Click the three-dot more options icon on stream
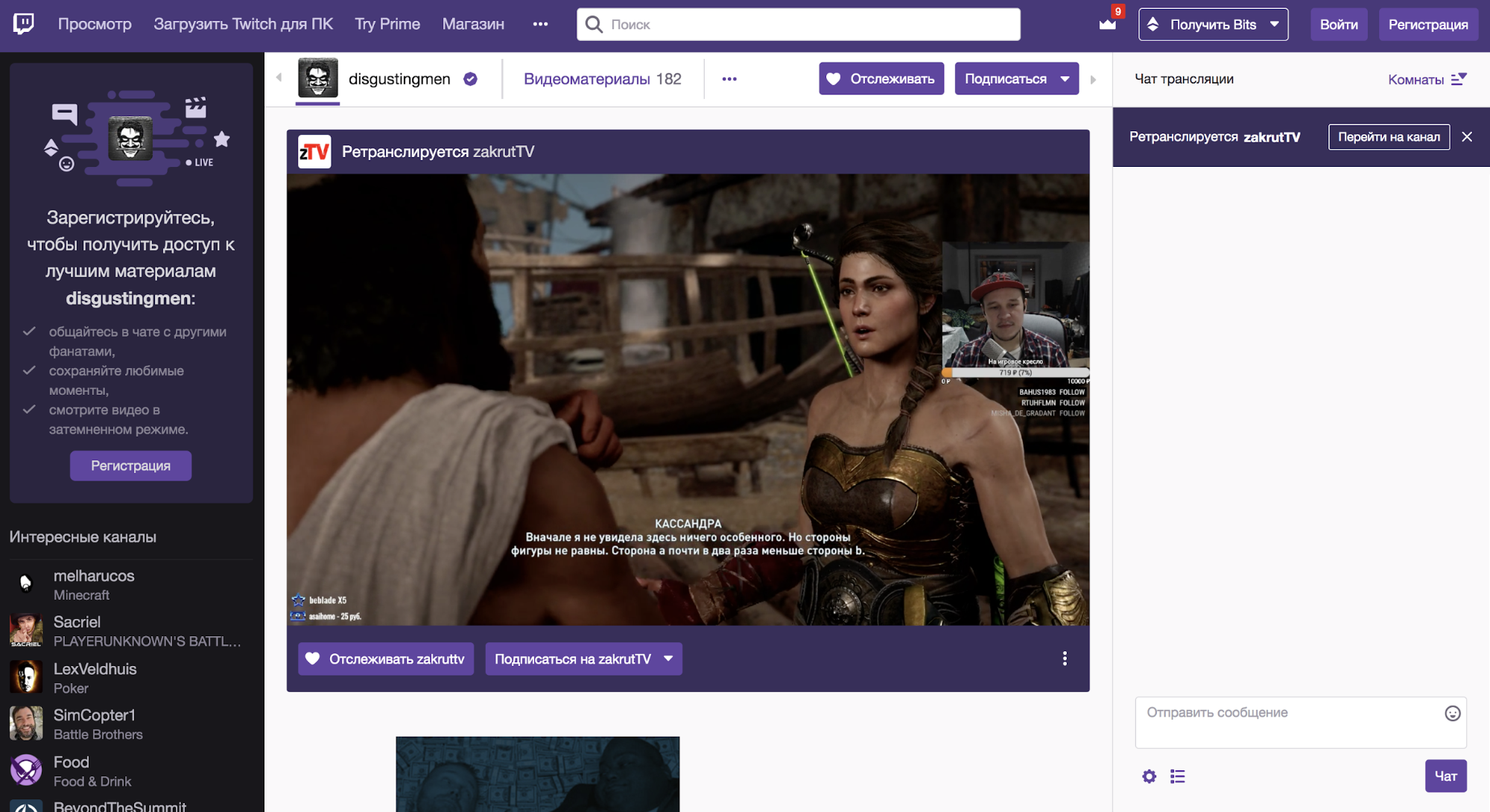1490x812 pixels. pyautogui.click(x=1065, y=659)
